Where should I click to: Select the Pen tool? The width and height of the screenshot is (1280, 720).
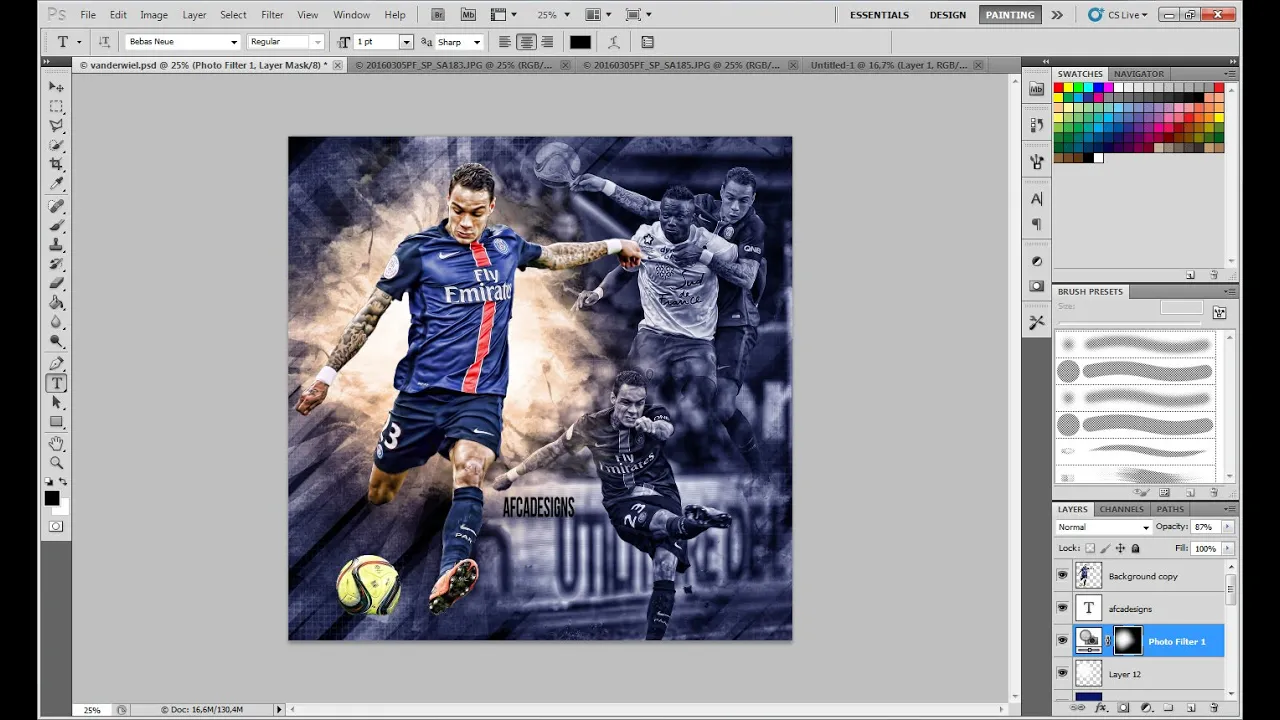pos(56,363)
